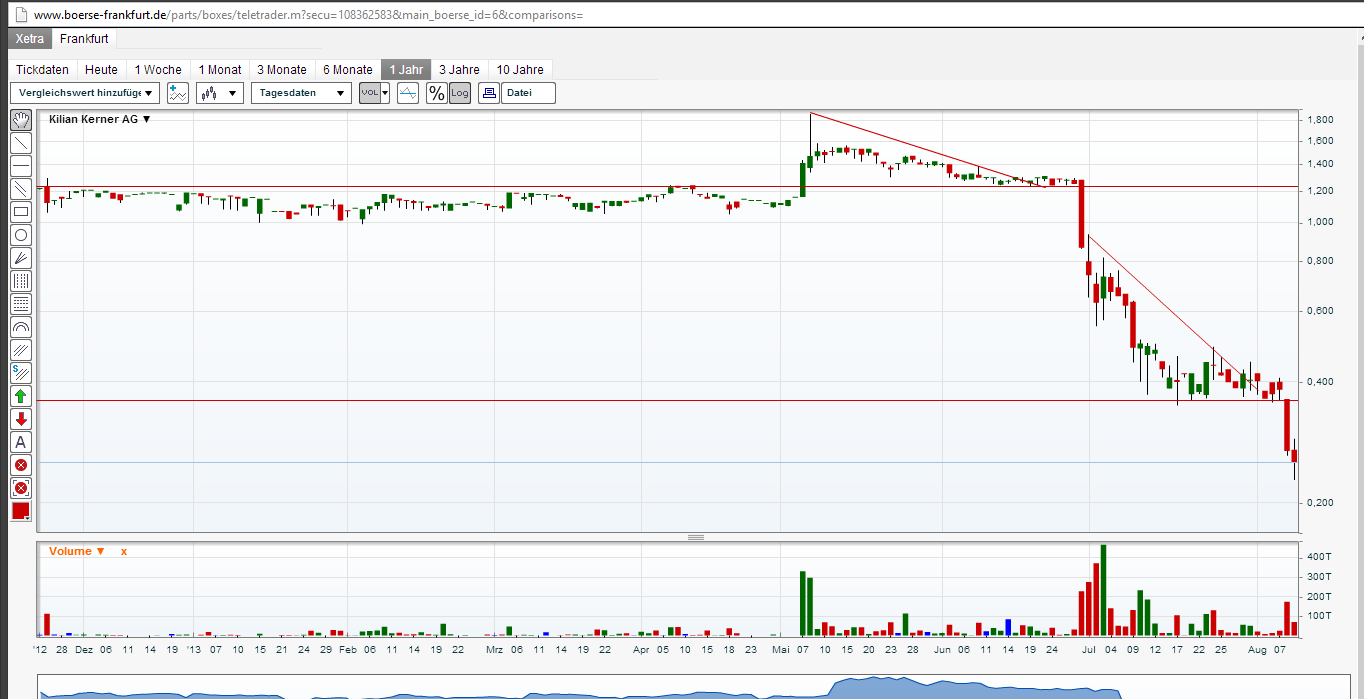Open the Vergleichswert hinzufügen dropdown
The width and height of the screenshot is (1364, 699).
coord(85,93)
